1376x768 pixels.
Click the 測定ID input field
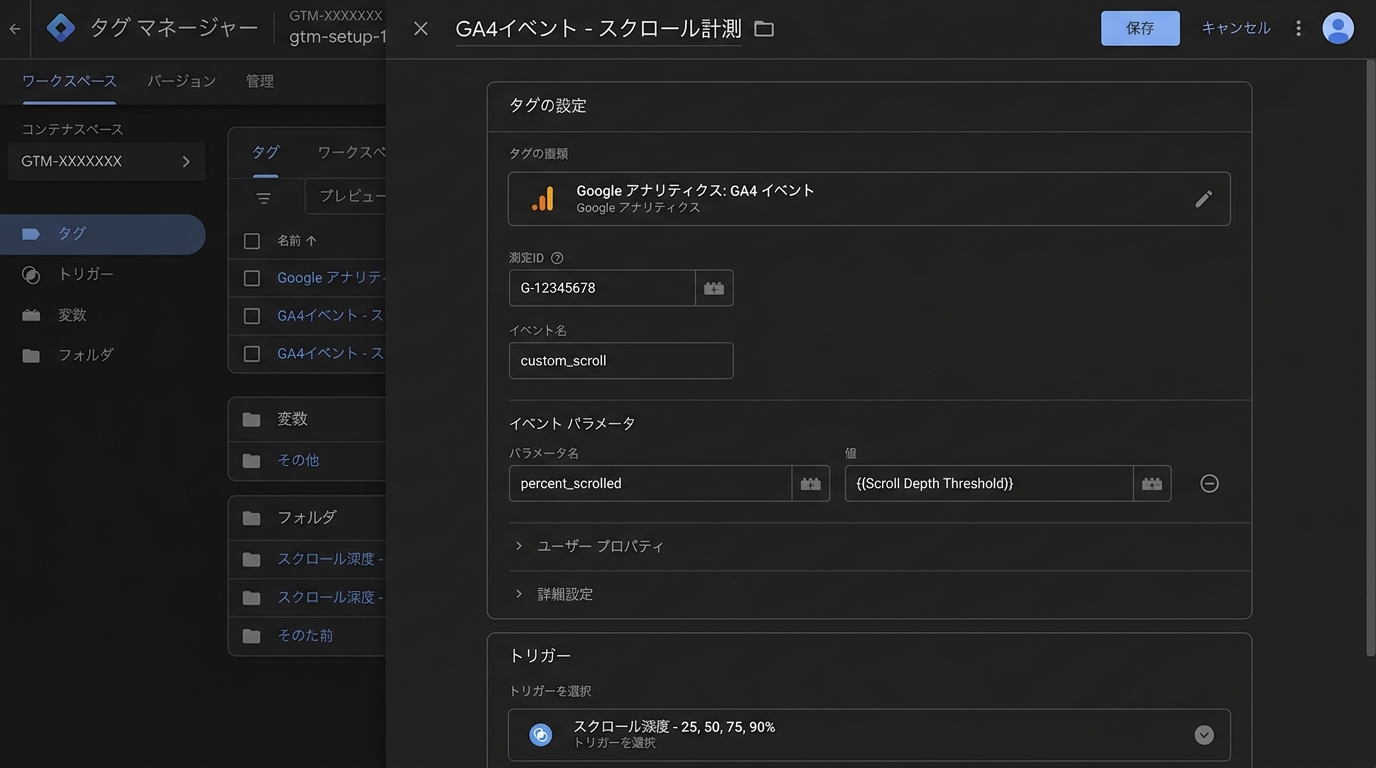pyautogui.click(x=602, y=288)
